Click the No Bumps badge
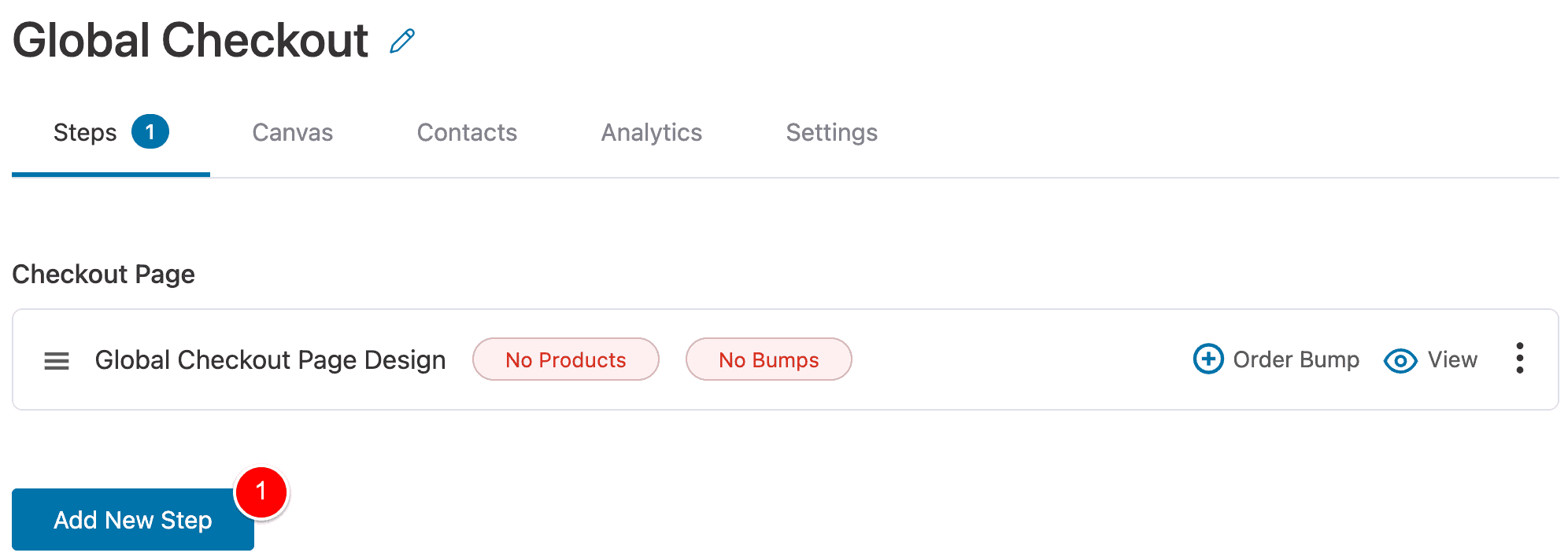 (x=769, y=359)
